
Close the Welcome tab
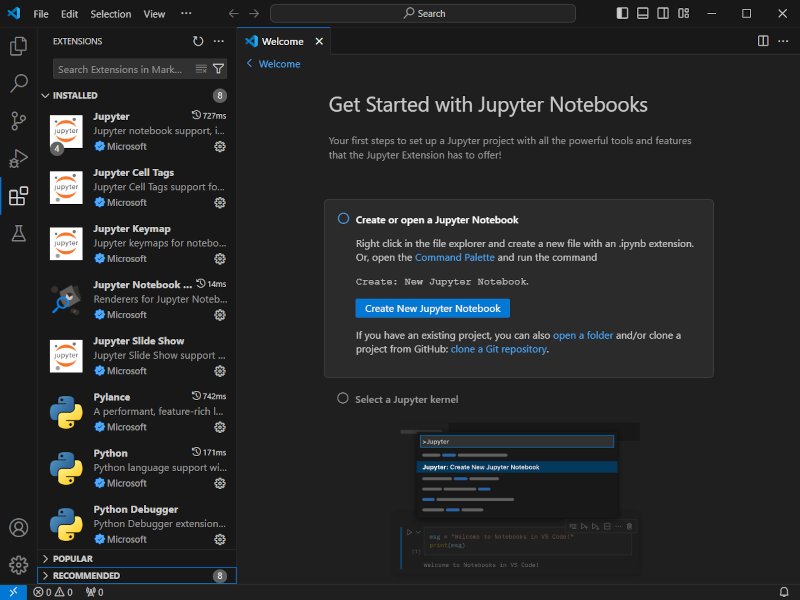coord(319,41)
